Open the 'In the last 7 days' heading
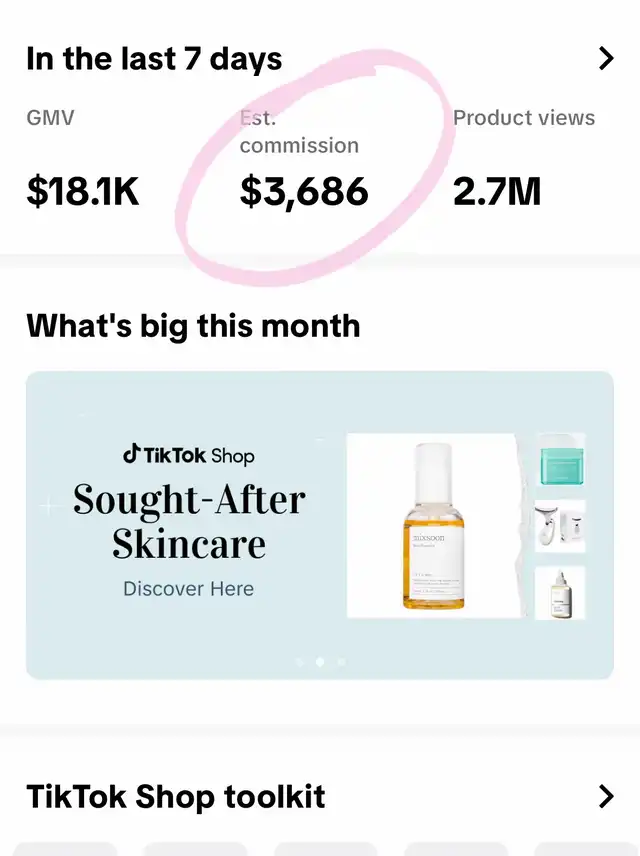 click(154, 59)
